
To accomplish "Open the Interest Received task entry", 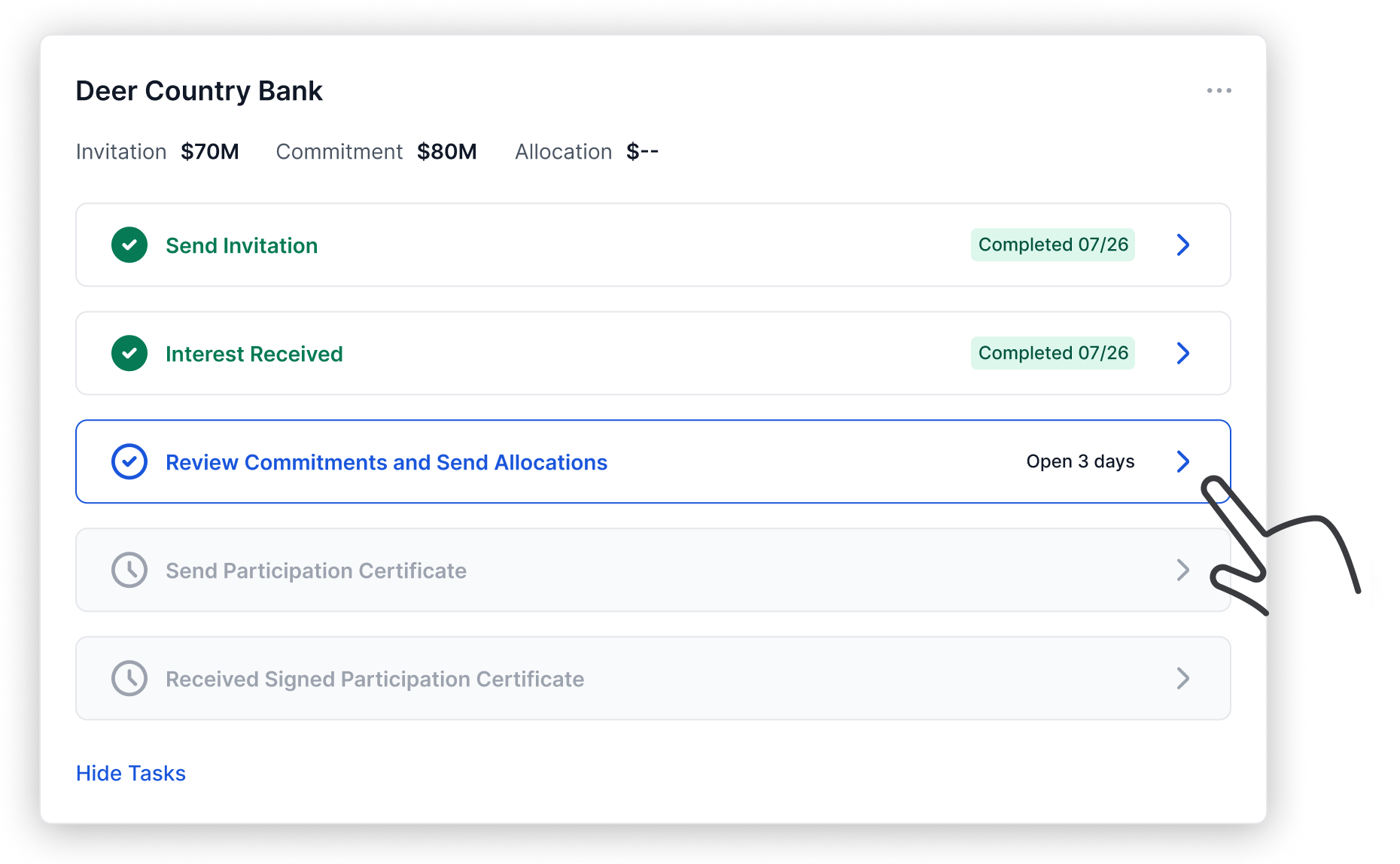I will coord(1183,353).
